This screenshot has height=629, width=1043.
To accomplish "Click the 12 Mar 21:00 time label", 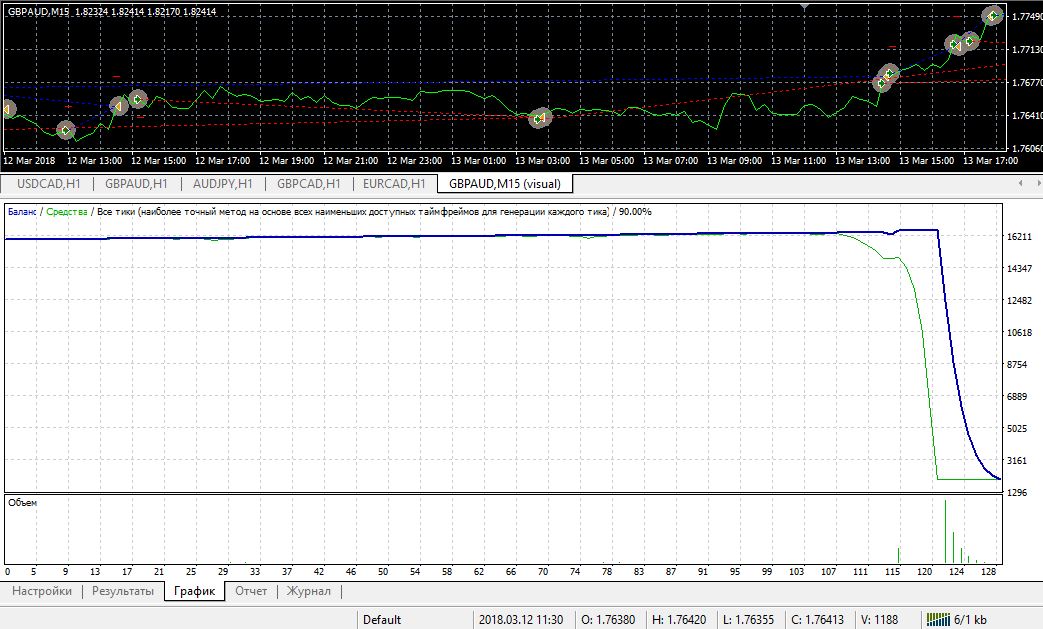I will coord(351,160).
